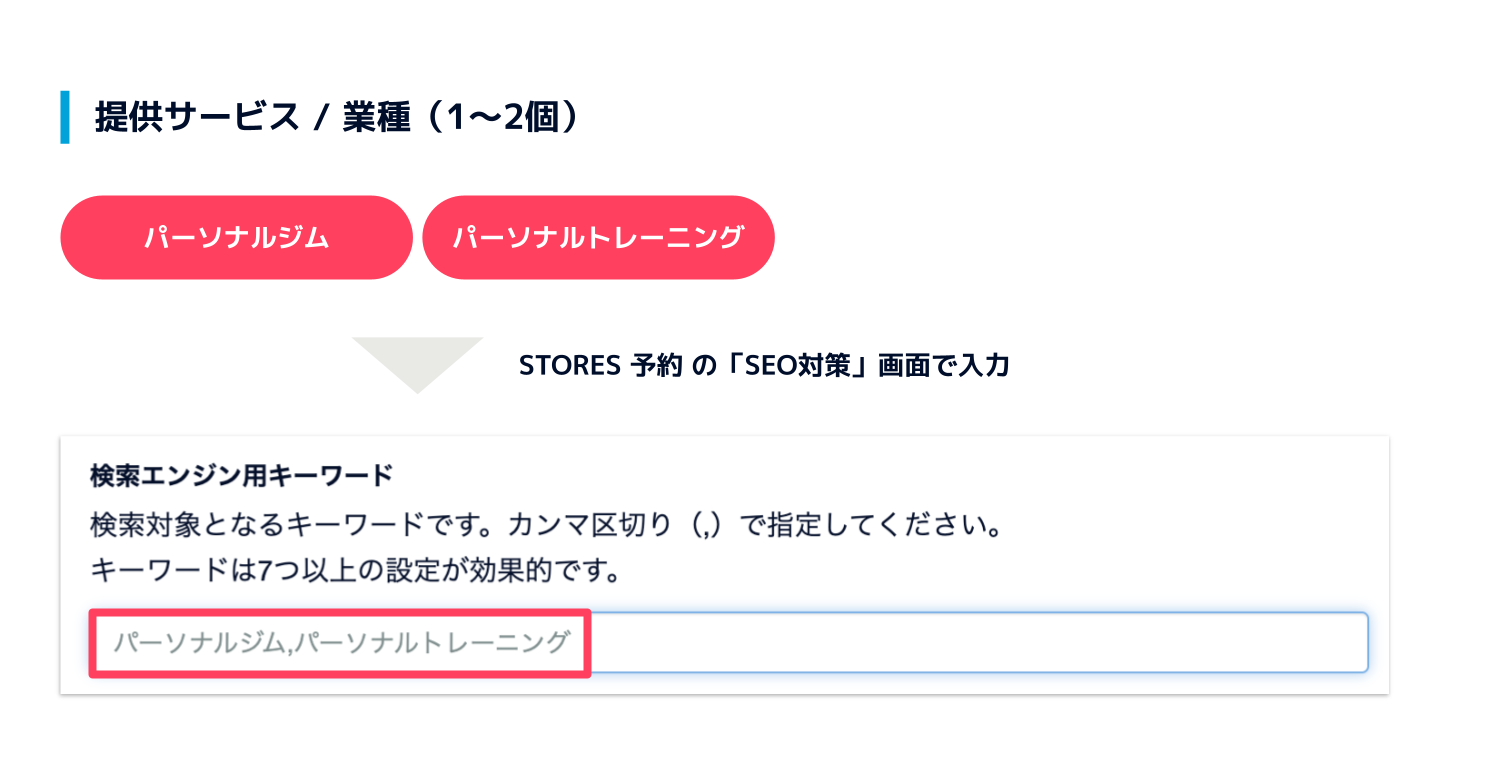Click the パーソナルジム pill button
1500x780 pixels.
(236, 237)
